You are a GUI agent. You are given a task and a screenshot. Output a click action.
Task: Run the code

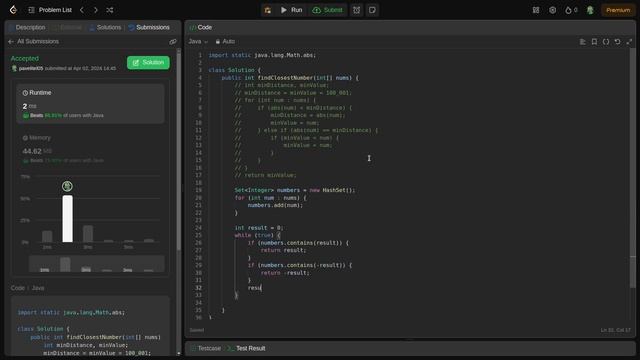pyautogui.click(x=291, y=10)
